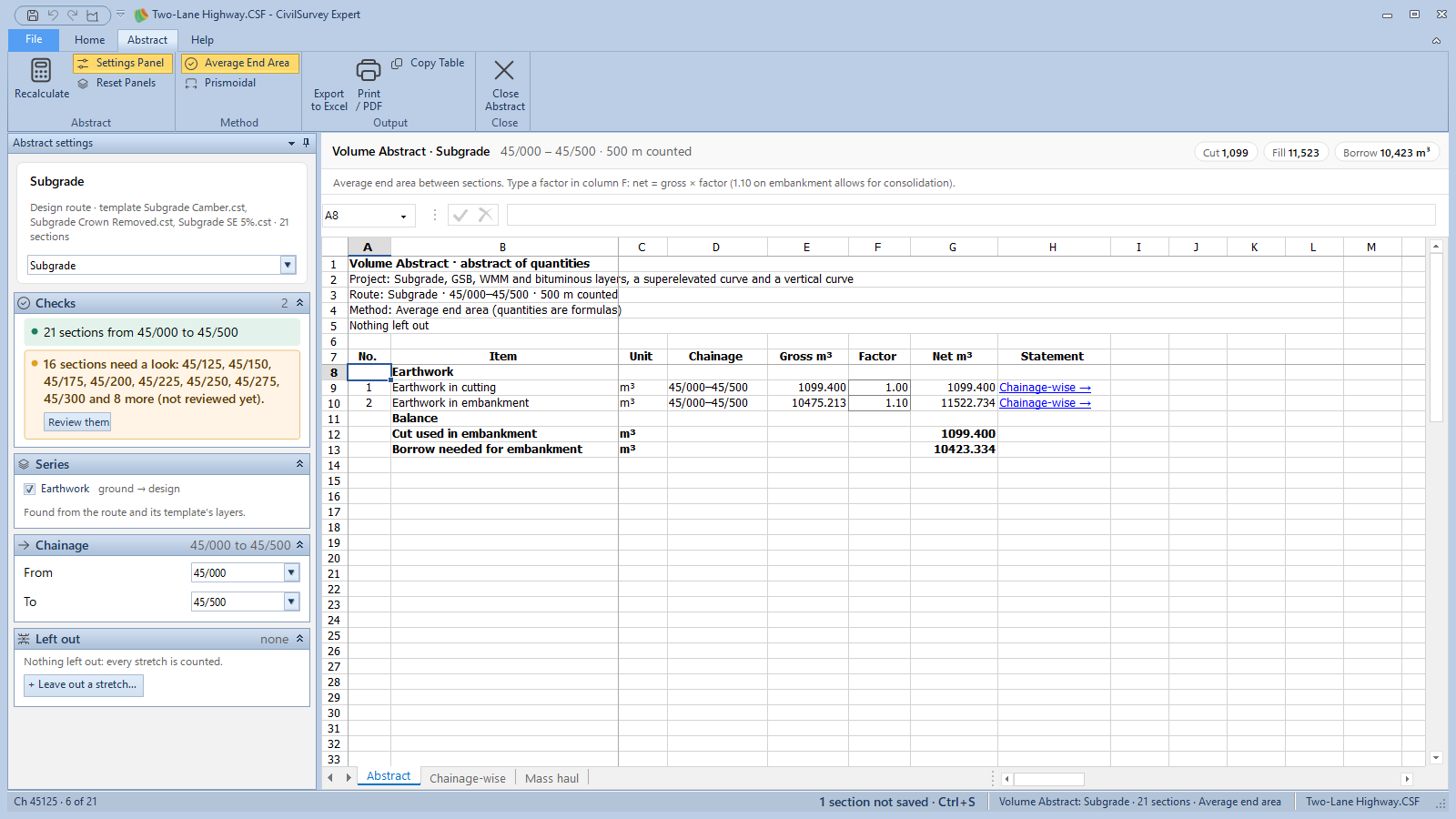Viewport: 1456px width, 819px height.
Task: Collapse the ribbon with chevron
Action: click(1436, 41)
